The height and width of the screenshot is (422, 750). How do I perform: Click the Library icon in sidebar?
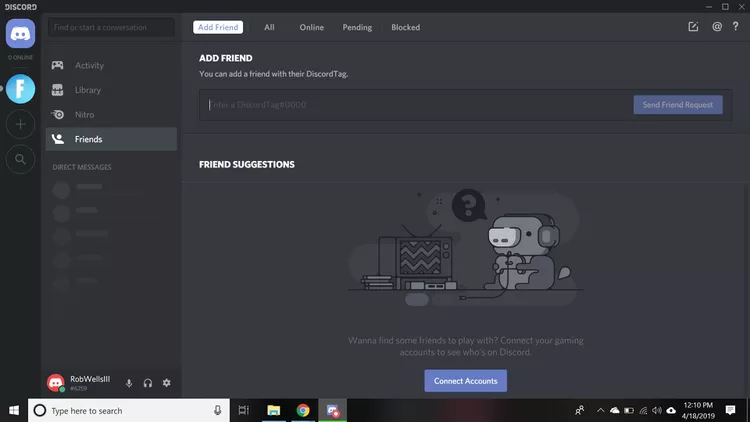pos(57,89)
